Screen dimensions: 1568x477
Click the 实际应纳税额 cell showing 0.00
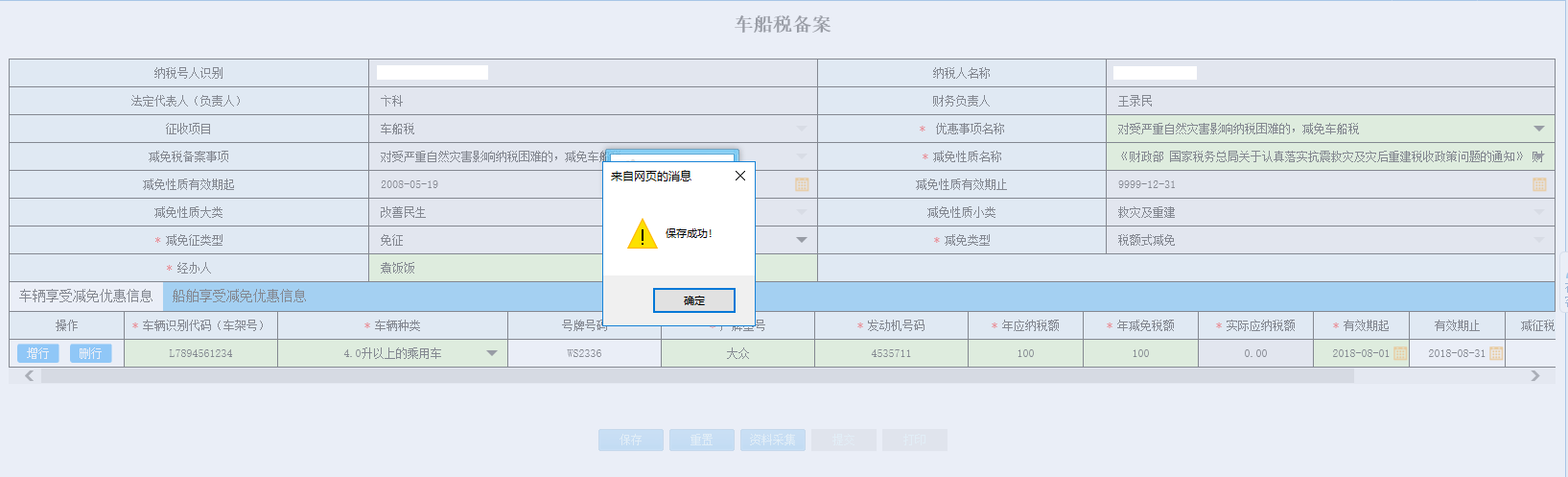coord(1255,353)
